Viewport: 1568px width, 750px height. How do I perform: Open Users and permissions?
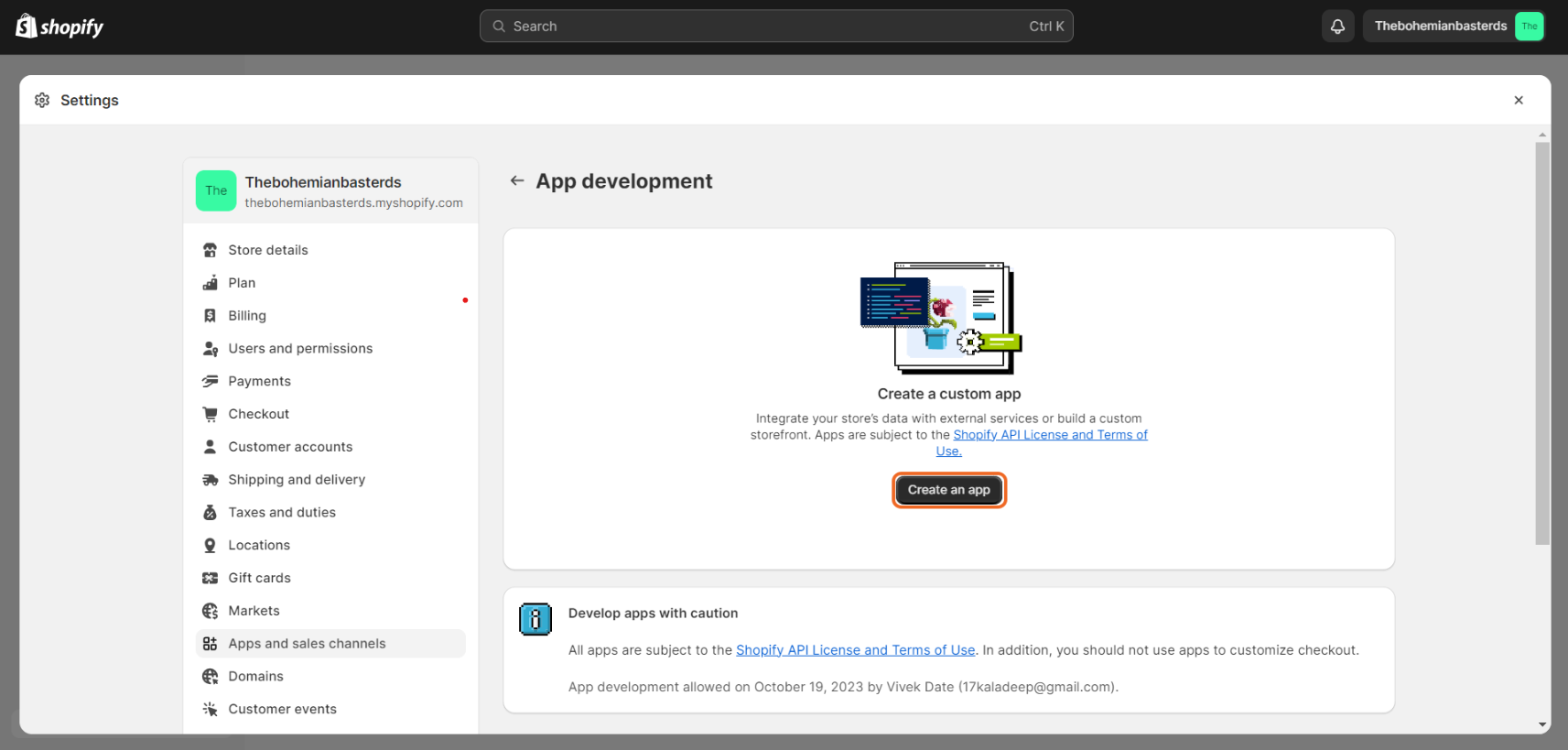click(x=330, y=349)
